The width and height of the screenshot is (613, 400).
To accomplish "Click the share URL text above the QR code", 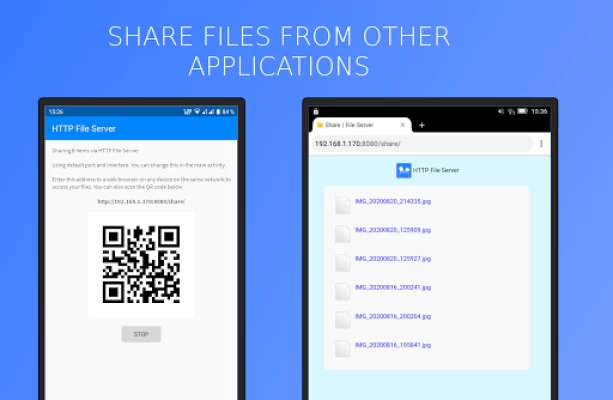I will pos(141,202).
